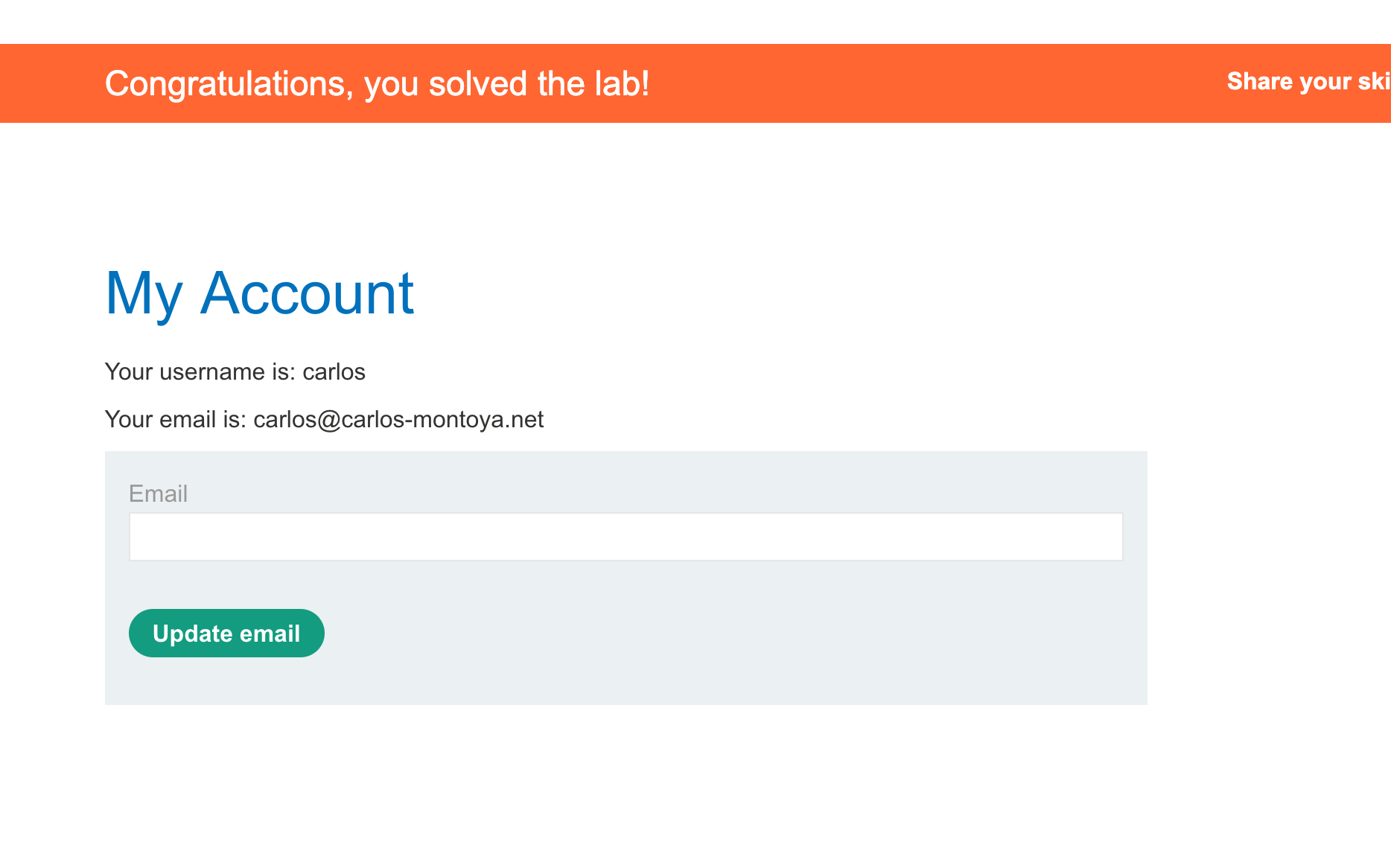Click 'solved the lab!' banner text

pos(539,83)
